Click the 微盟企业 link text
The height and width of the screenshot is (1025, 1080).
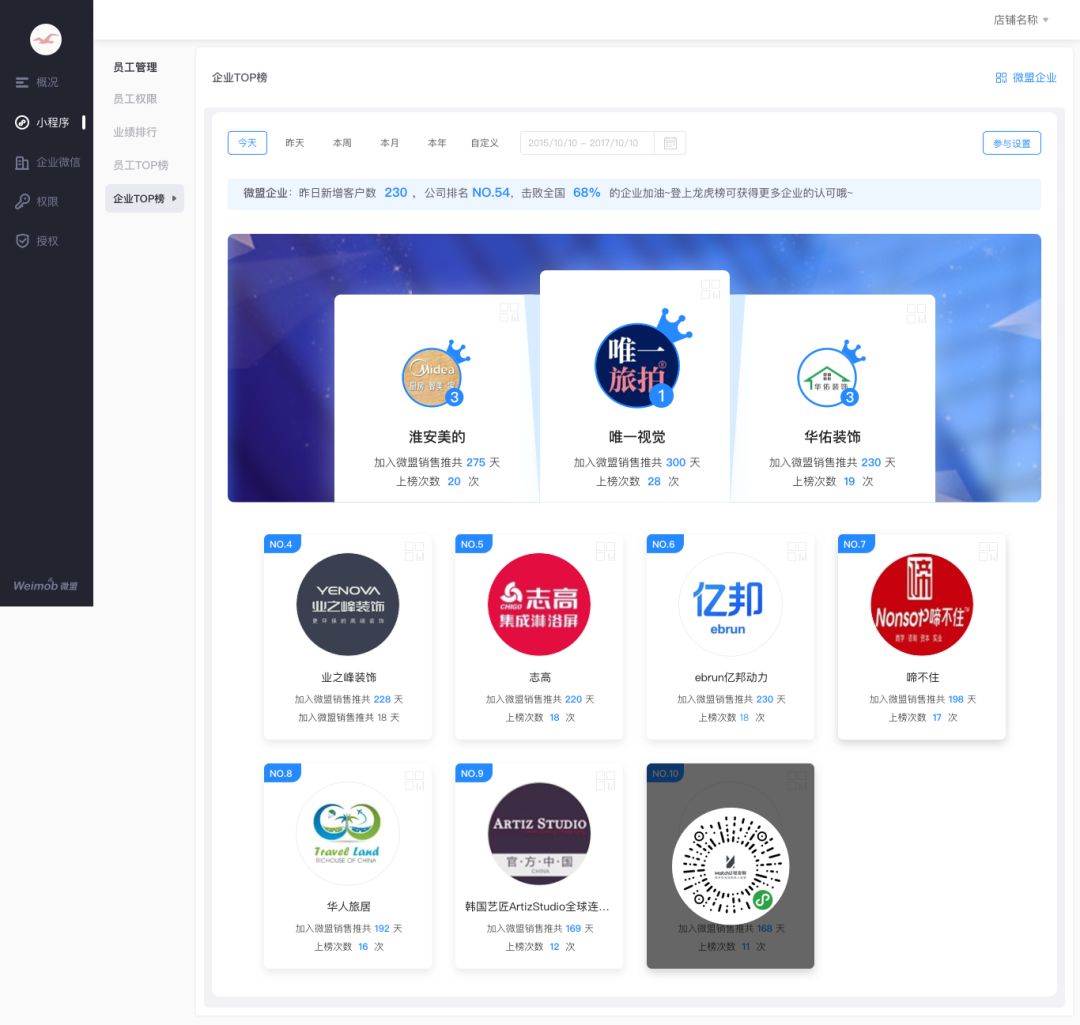tap(1034, 78)
